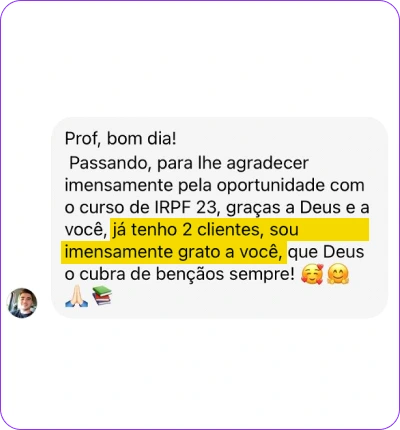This screenshot has width=400, height=430.
Task: Click the hugging face emoji
Action: click(338, 274)
